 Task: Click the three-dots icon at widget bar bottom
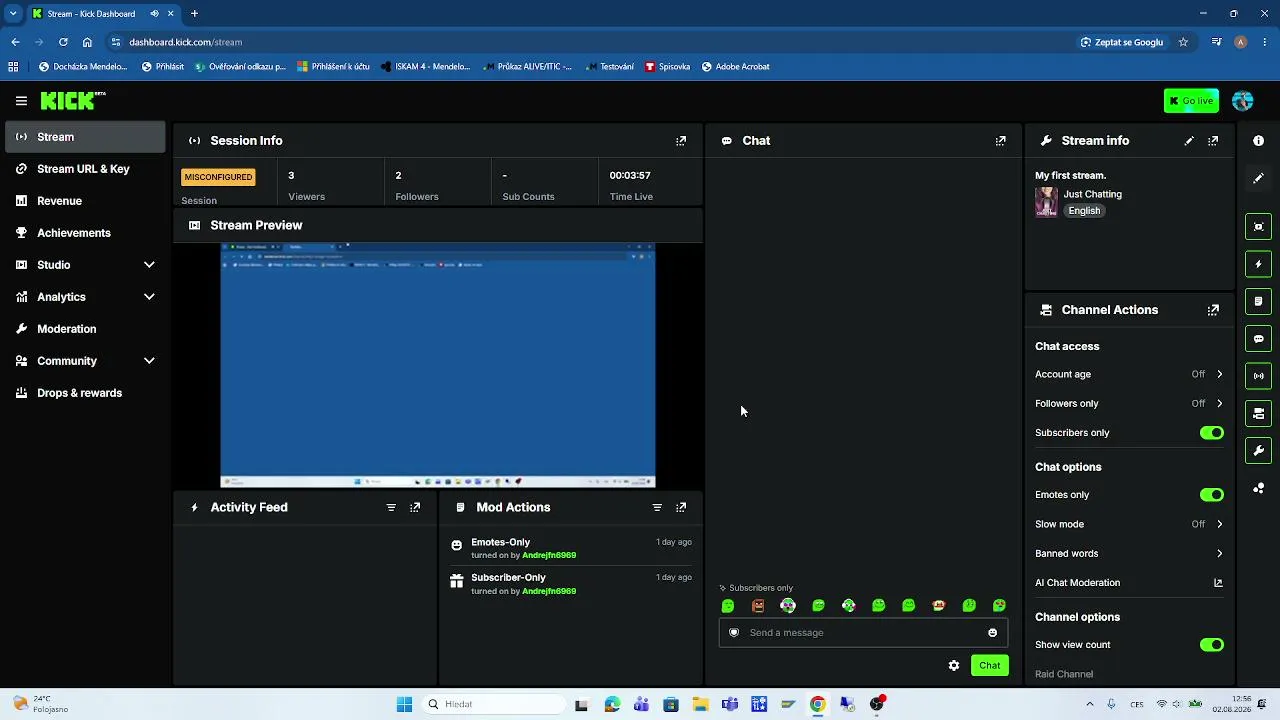click(1258, 488)
